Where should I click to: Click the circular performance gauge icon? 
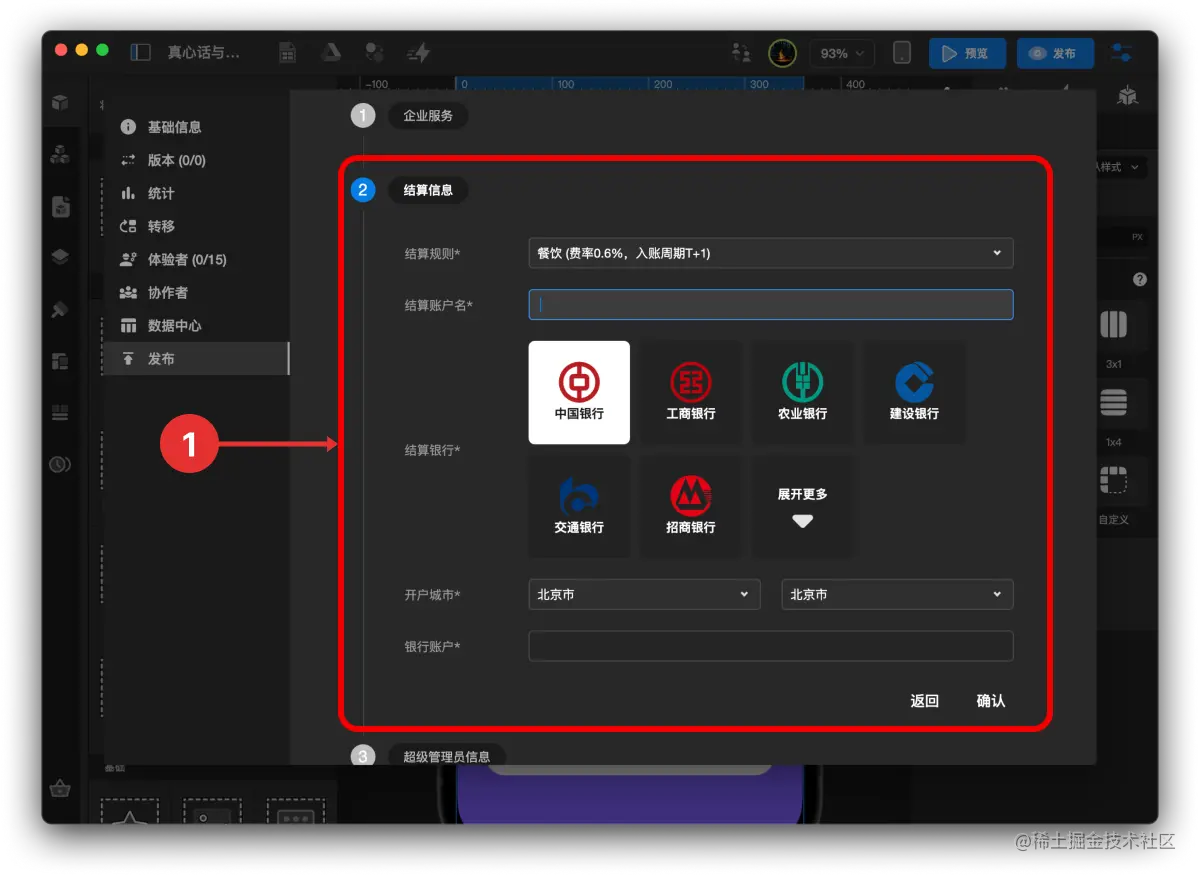(782, 53)
